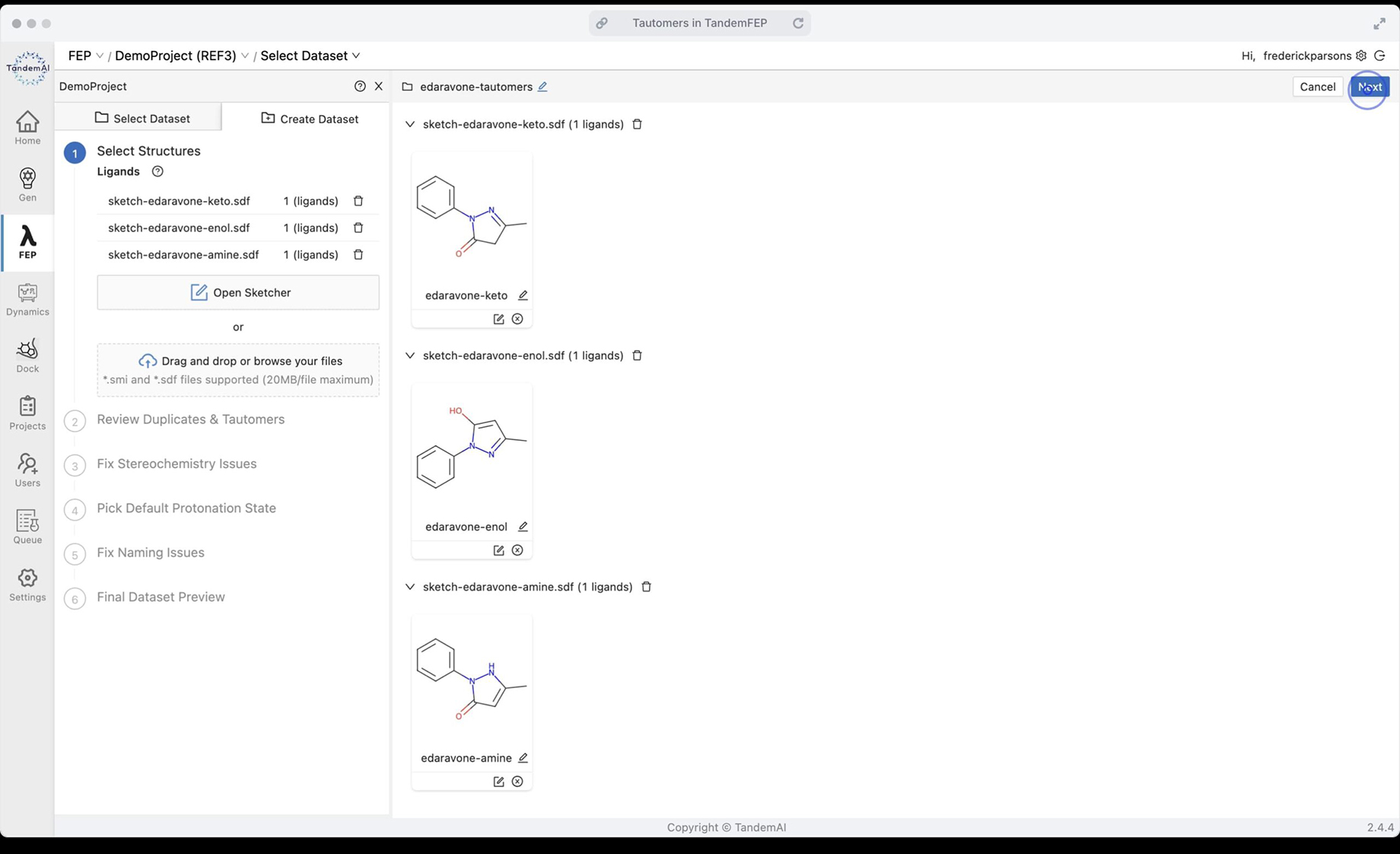Image resolution: width=1400 pixels, height=854 pixels.
Task: Remove the edaravone-amine ligand card
Action: click(x=517, y=782)
